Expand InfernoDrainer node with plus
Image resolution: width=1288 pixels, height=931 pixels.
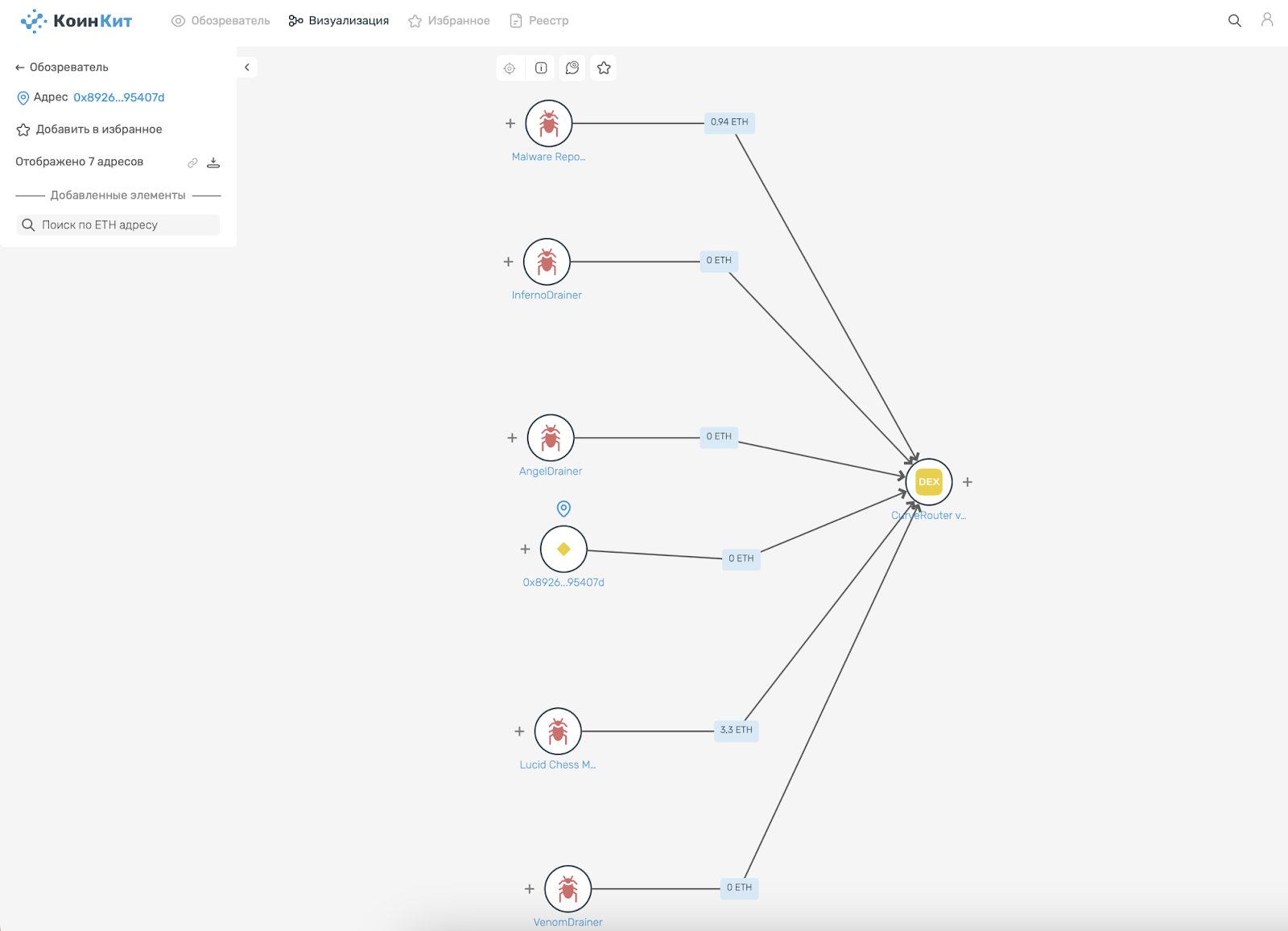point(509,262)
